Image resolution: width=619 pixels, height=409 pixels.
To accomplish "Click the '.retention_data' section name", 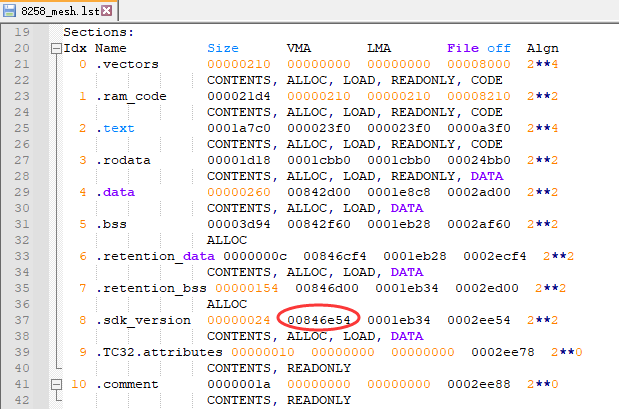I will (155, 256).
